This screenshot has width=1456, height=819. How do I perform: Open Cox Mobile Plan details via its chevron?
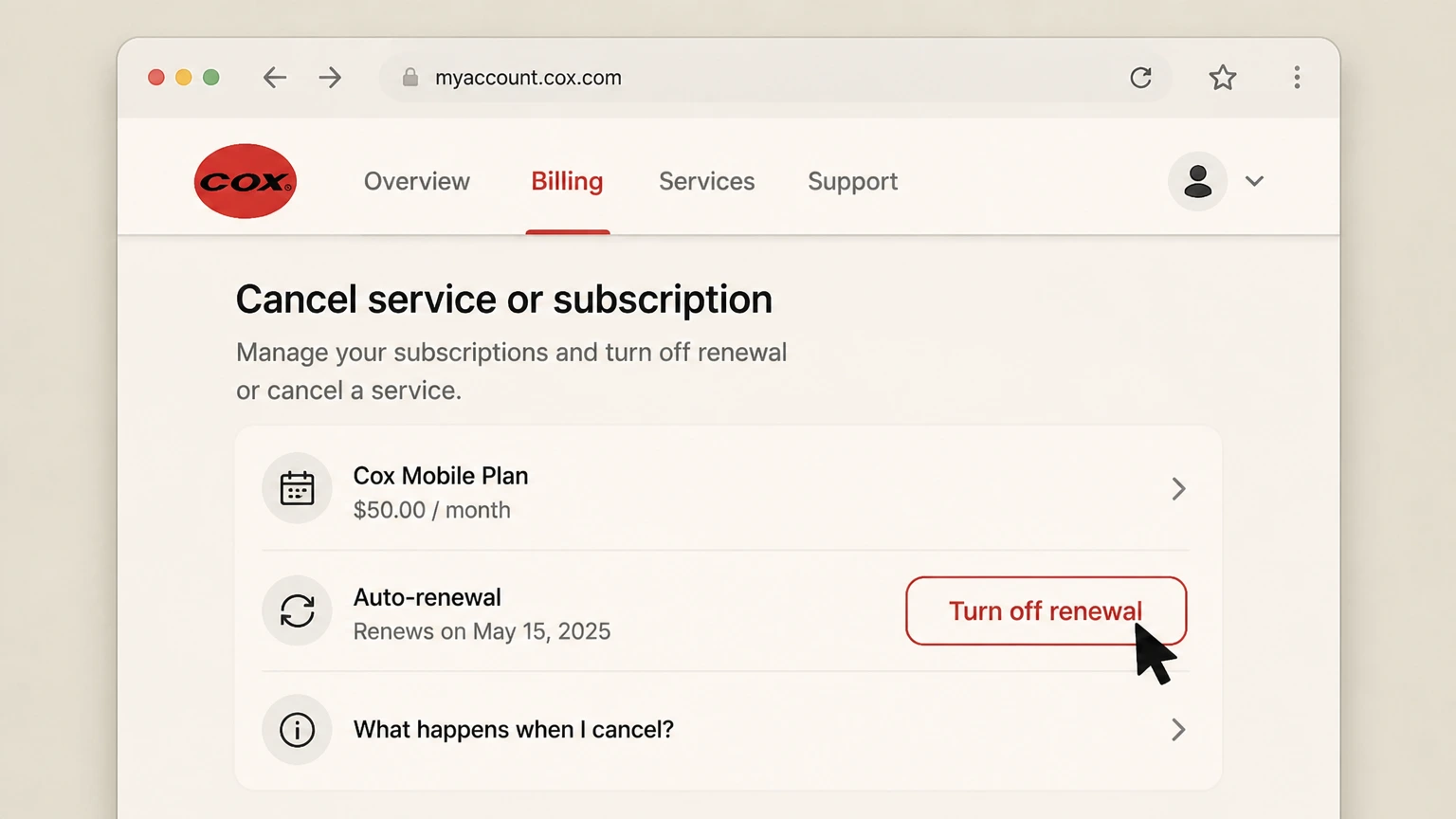point(1178,489)
